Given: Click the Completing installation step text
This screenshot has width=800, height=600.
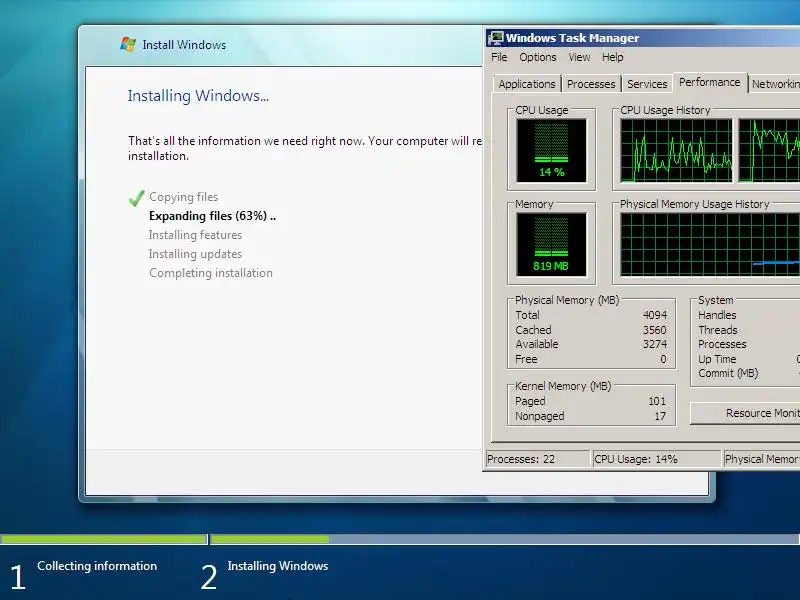Looking at the screenshot, I should click(211, 273).
